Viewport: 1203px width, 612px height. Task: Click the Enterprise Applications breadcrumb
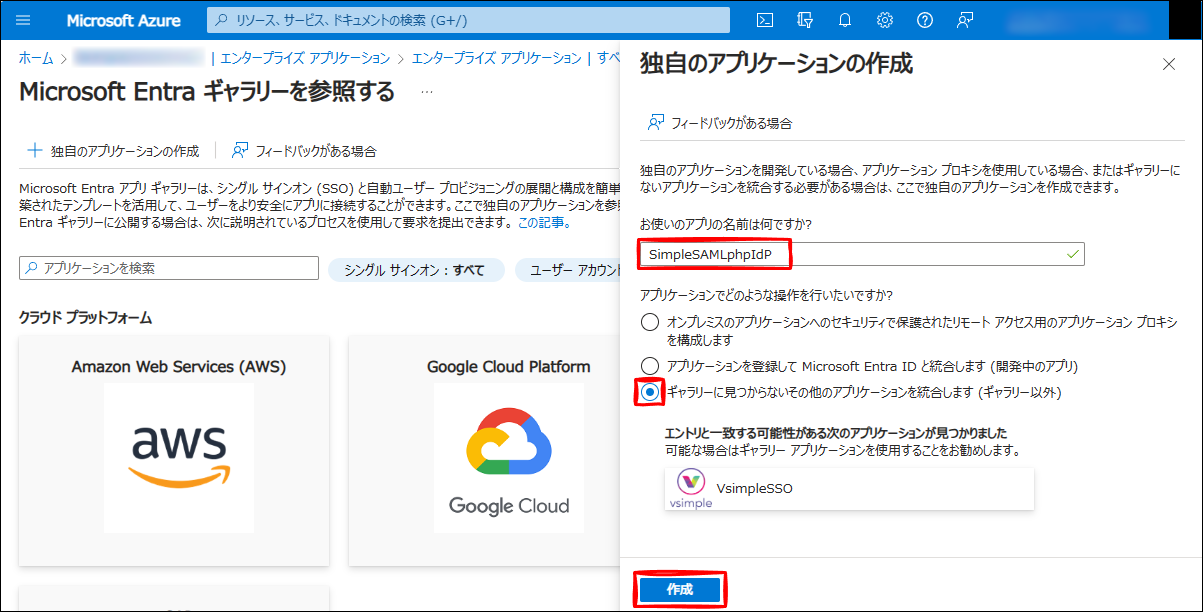pos(305,58)
